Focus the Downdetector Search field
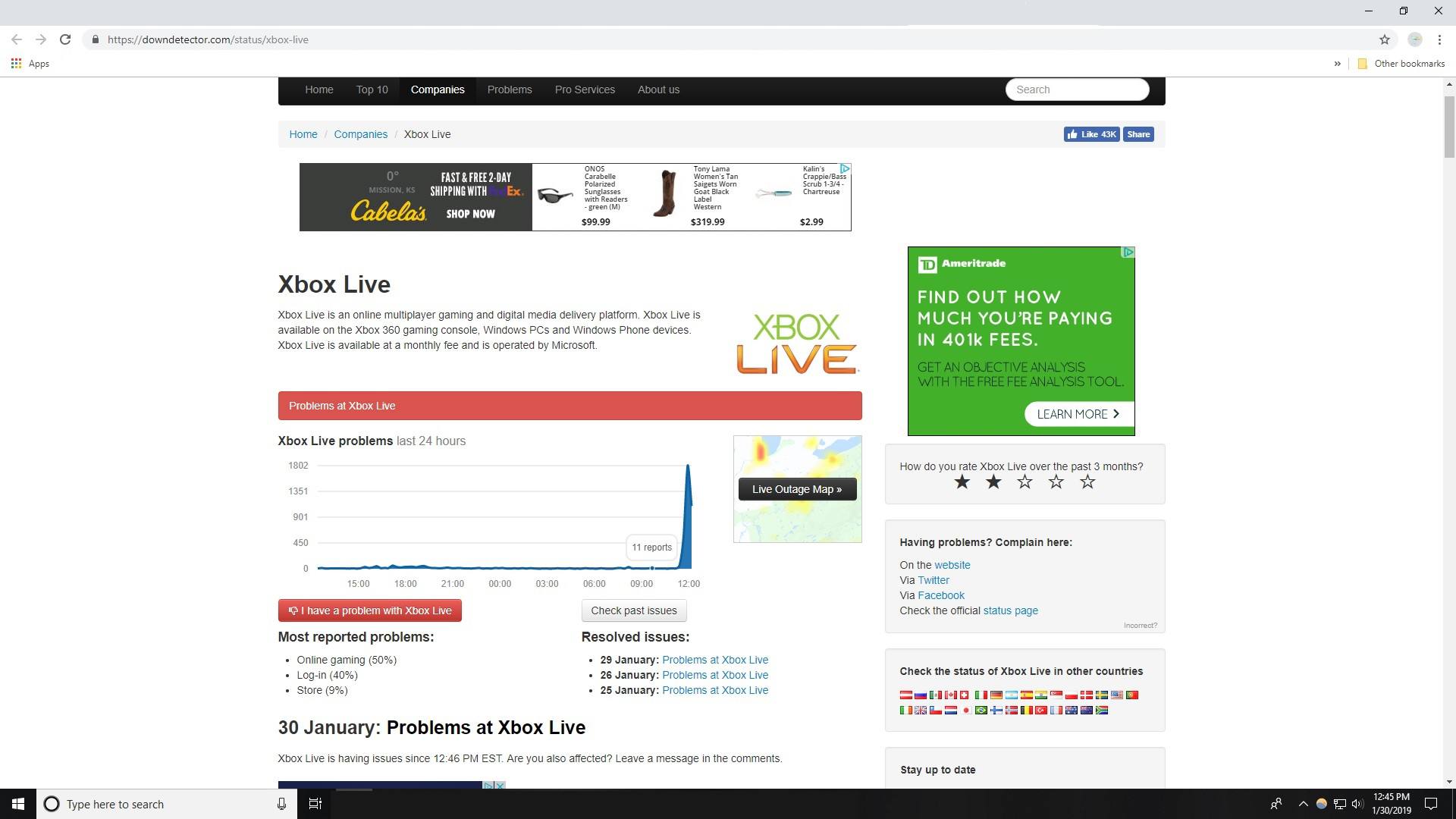Viewport: 1456px width, 819px height. click(x=1078, y=89)
